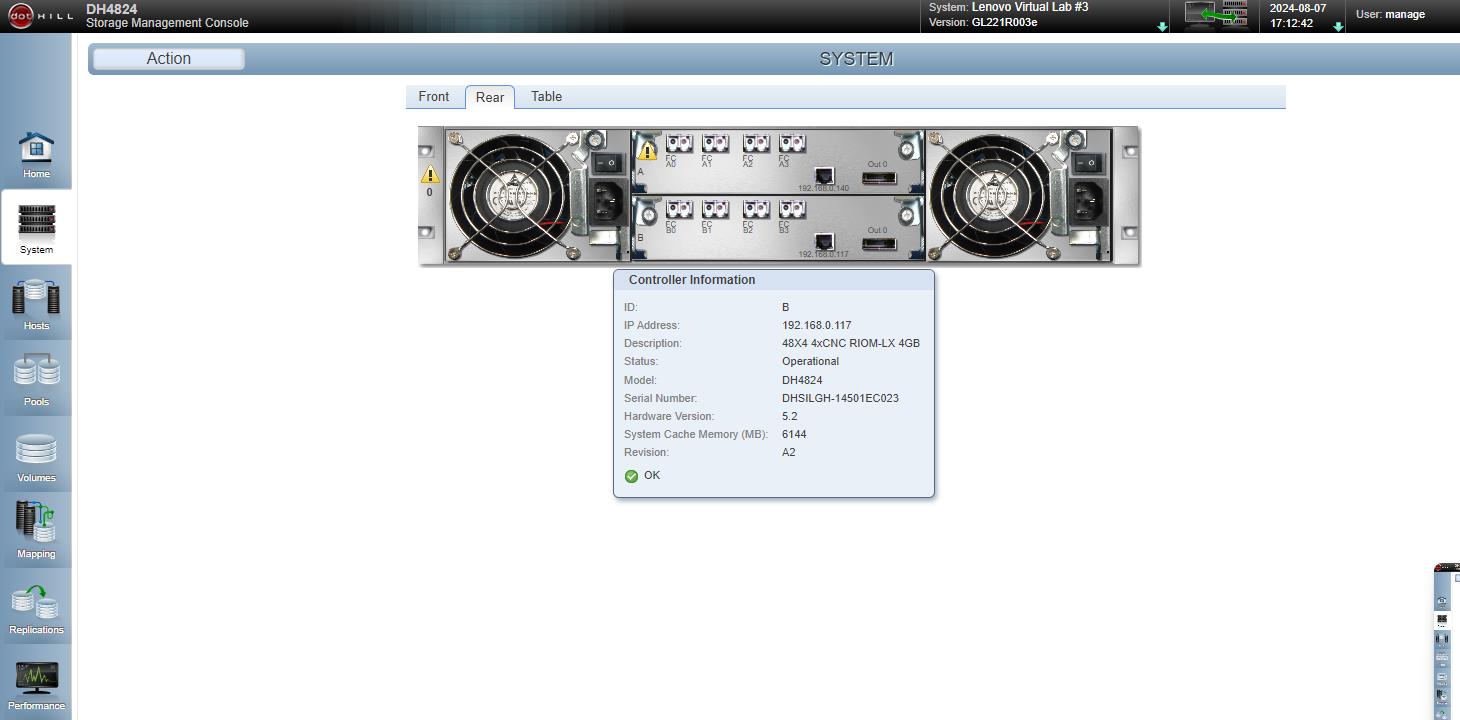Image resolution: width=1460 pixels, height=720 pixels.
Task: Switch to the Table tab
Action: click(x=546, y=97)
